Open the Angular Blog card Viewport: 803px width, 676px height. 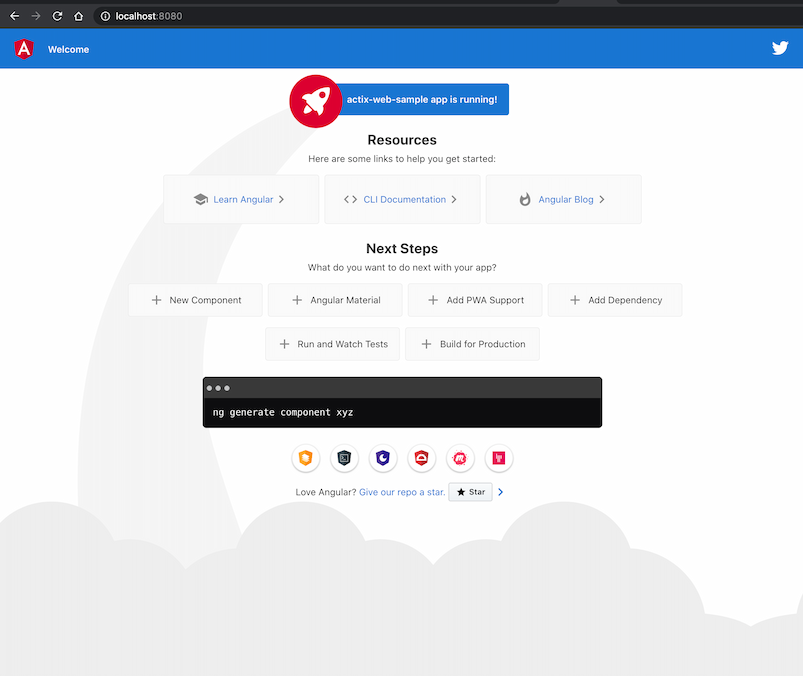pyautogui.click(x=563, y=199)
